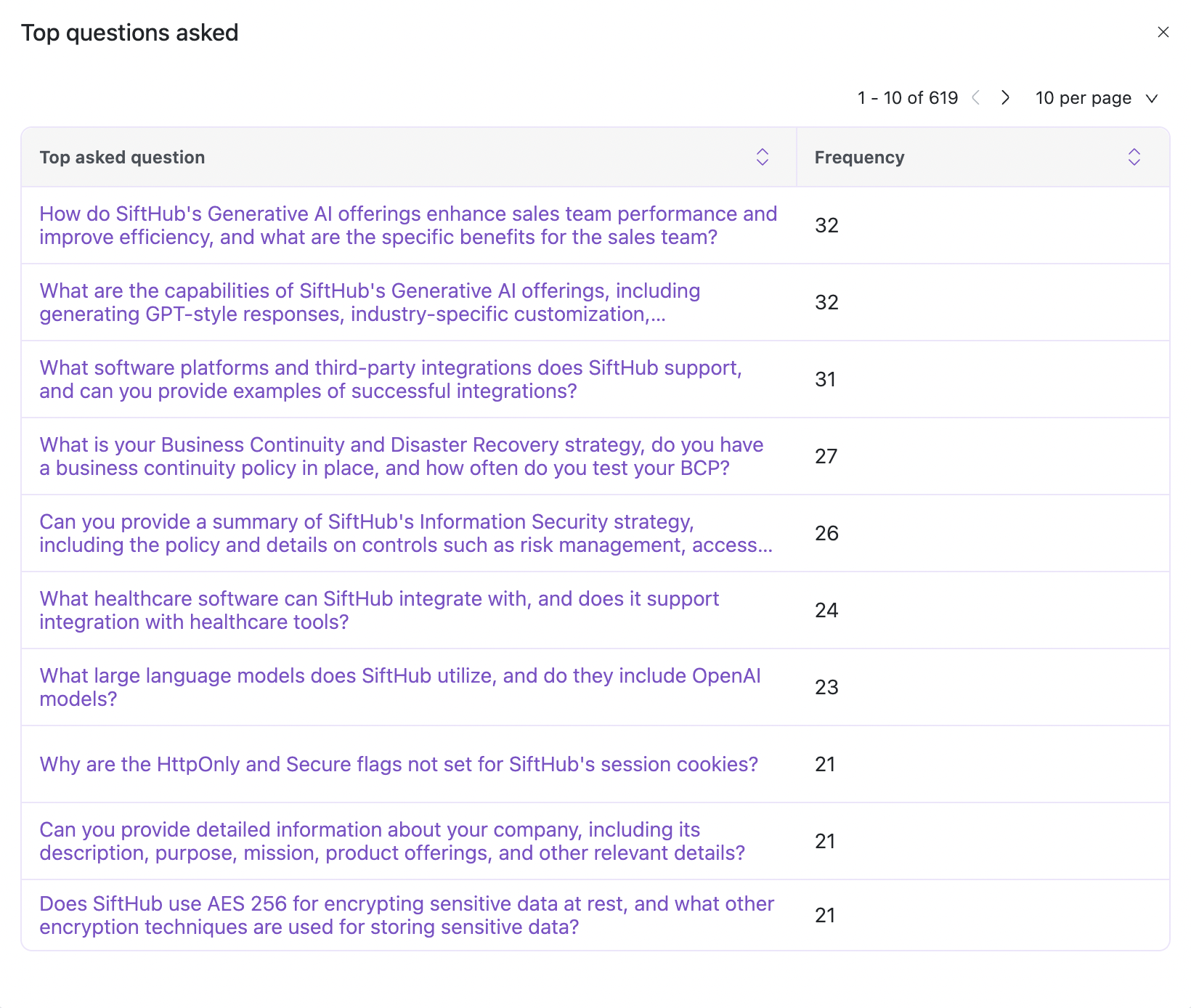Open question about enhancing sales team performance
Screen dimensions: 1191x1008
[x=407, y=225]
